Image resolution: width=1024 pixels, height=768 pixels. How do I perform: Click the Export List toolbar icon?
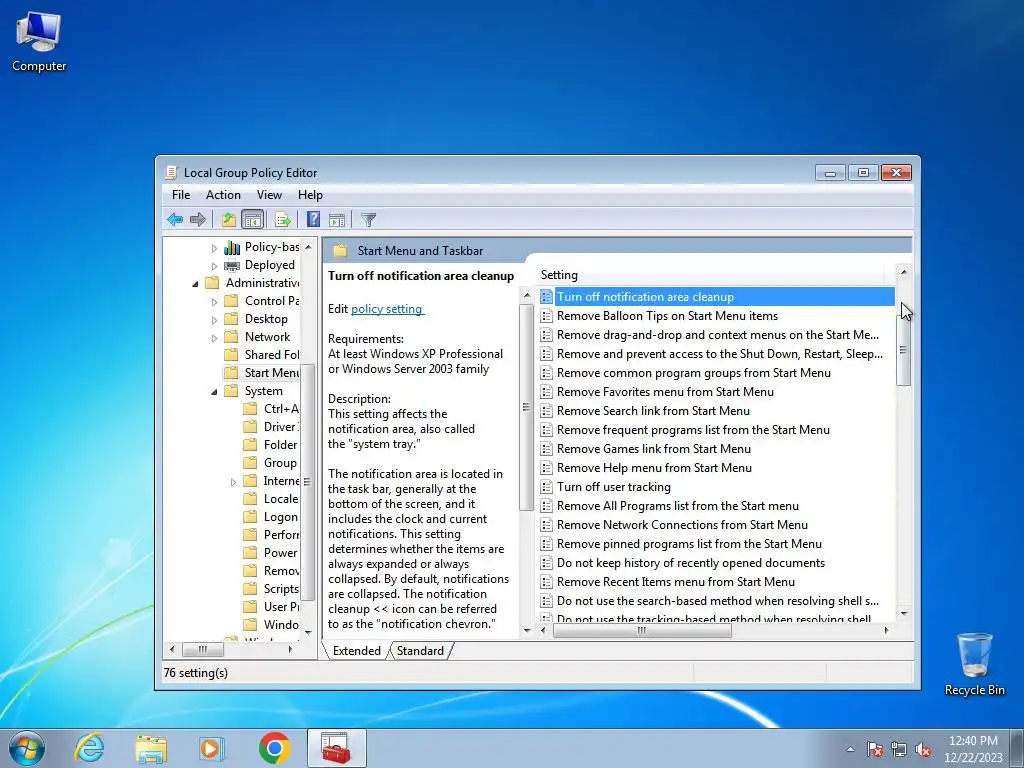click(x=283, y=219)
